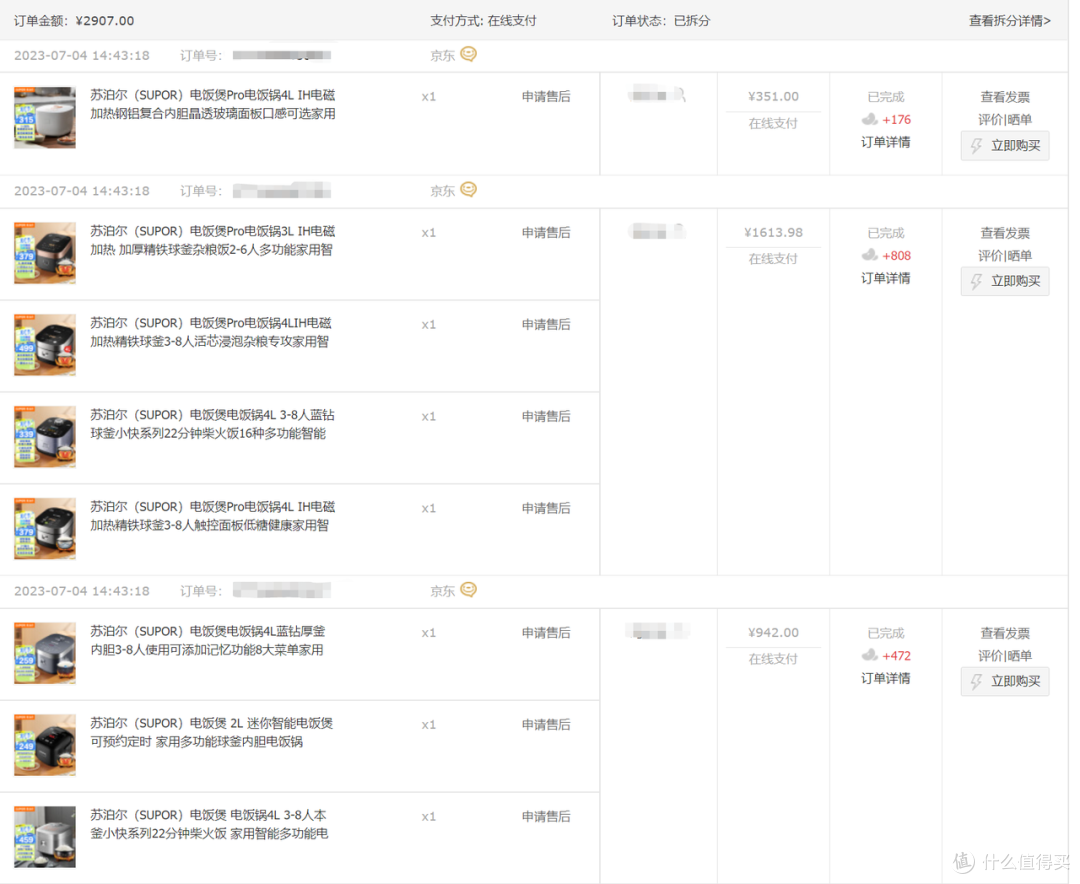Screen dimensions: 1080x884
Task: Click price ¥942.00
Action: click(773, 633)
